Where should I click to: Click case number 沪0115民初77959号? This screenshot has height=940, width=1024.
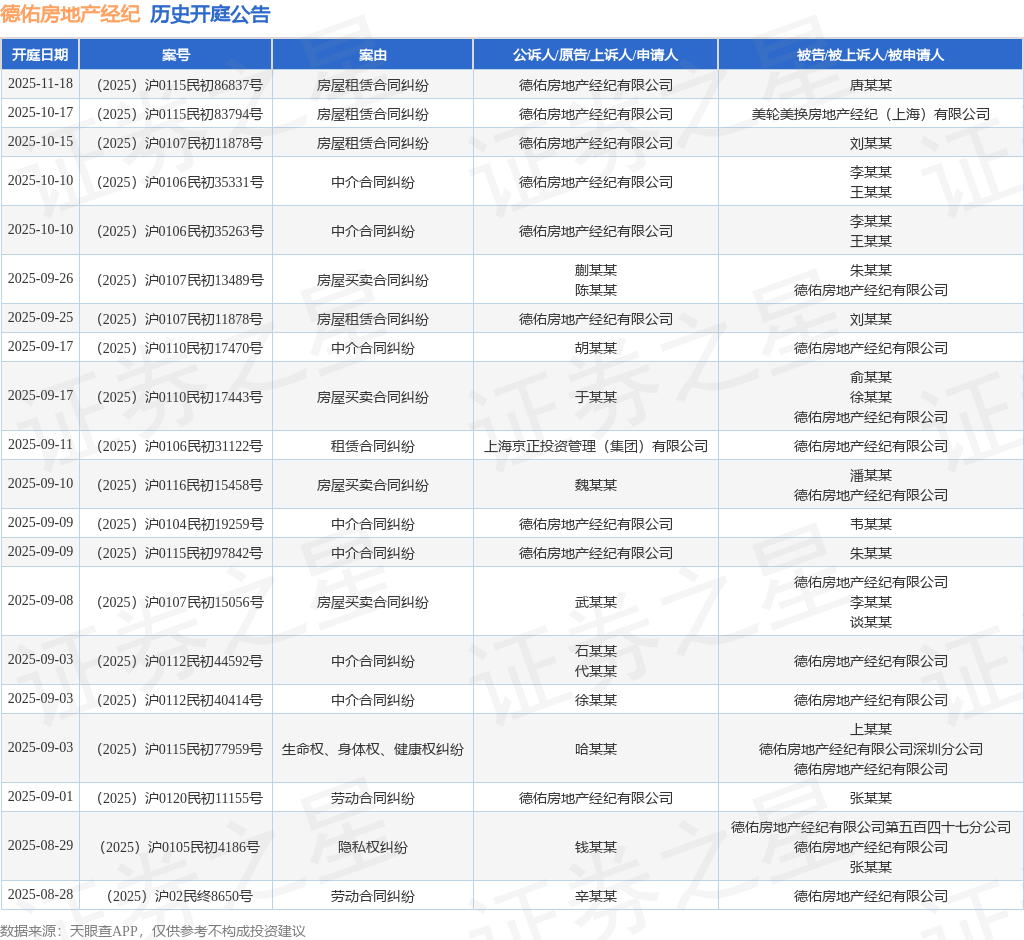tap(180, 749)
